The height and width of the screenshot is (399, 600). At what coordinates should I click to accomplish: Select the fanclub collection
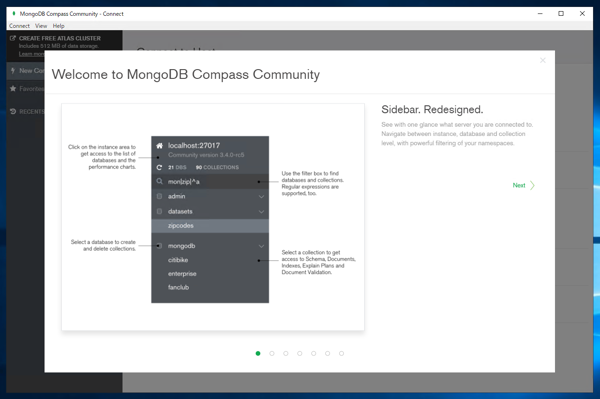pyautogui.click(x=178, y=287)
